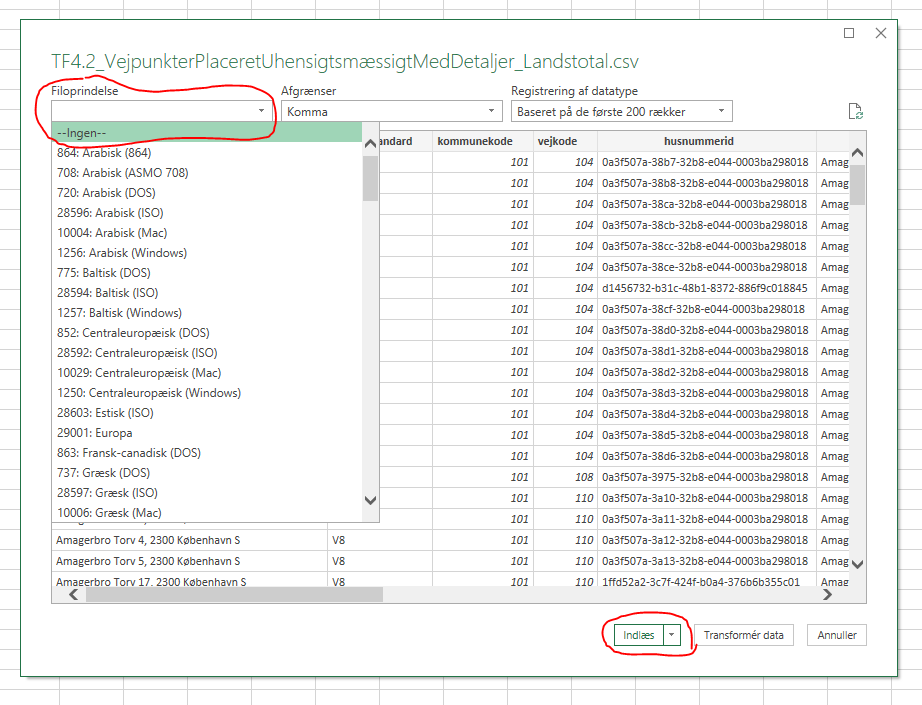
Task: Click the preview horizontal scroll left arrow
Action: [x=74, y=594]
